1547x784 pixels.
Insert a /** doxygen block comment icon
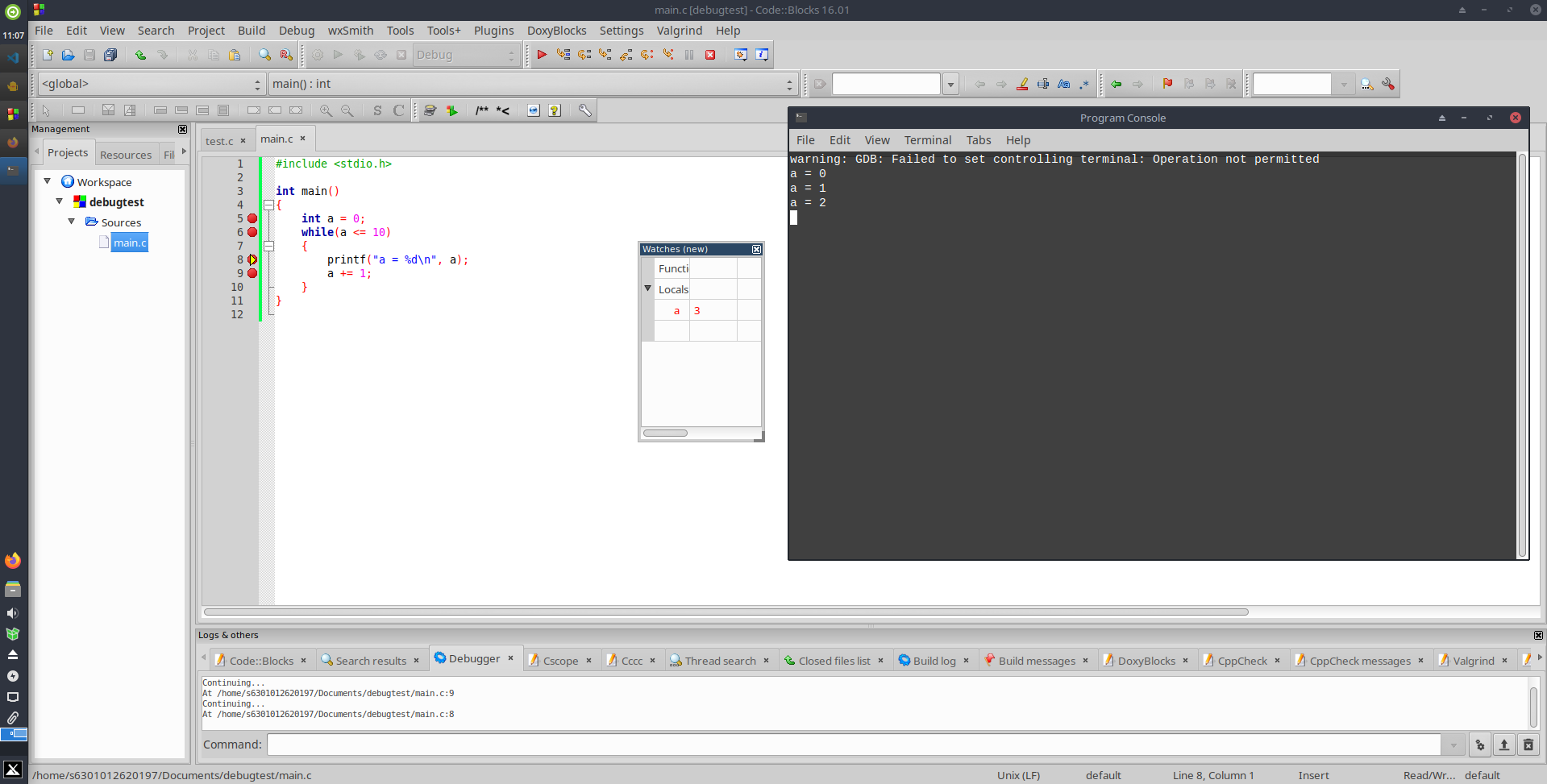(480, 110)
